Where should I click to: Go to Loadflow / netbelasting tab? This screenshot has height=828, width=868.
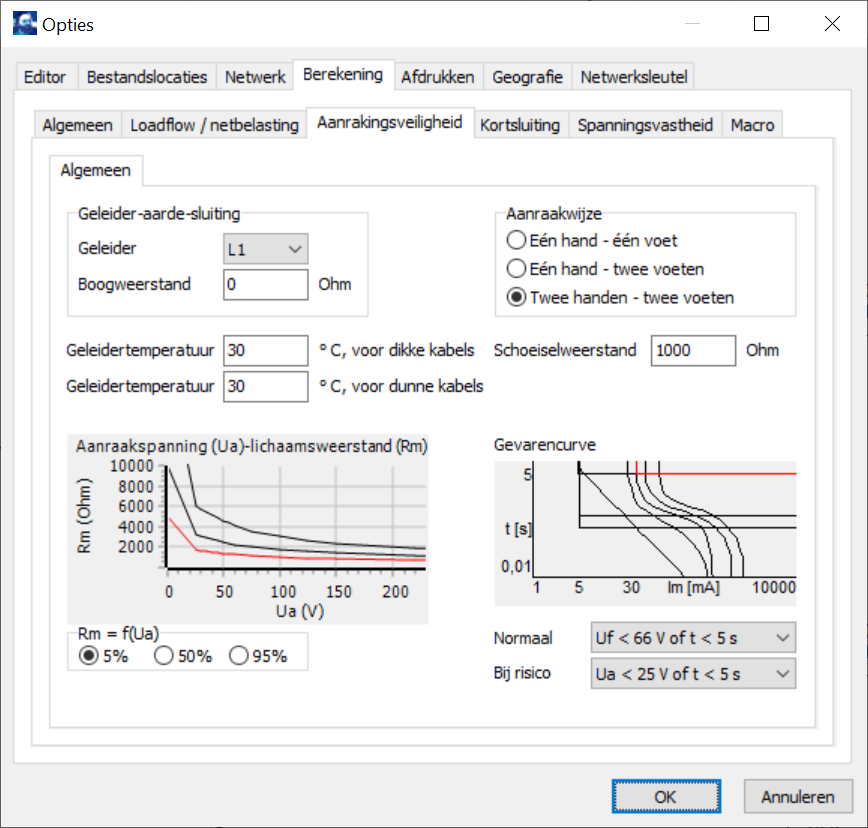pos(214,125)
